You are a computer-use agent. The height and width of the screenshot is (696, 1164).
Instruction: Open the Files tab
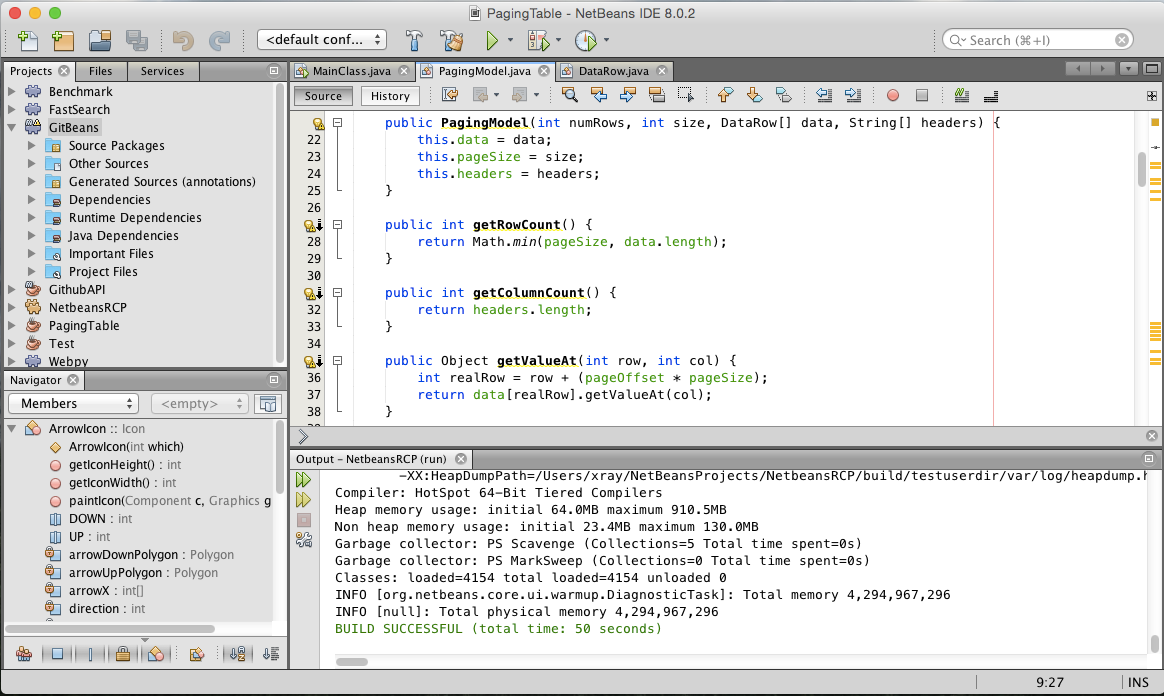pos(100,71)
